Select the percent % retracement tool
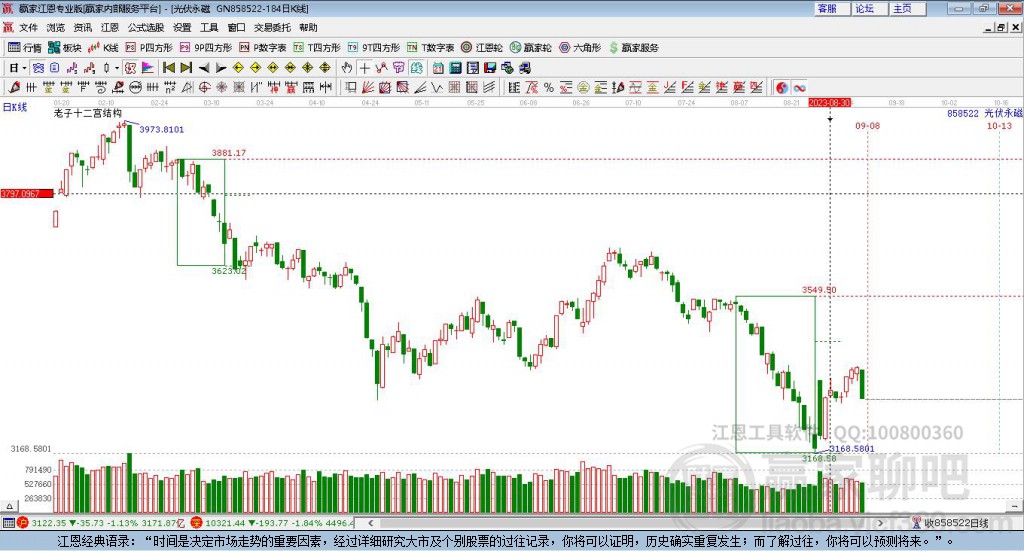Viewport: 1024px width, 551px height. pyautogui.click(x=549, y=87)
